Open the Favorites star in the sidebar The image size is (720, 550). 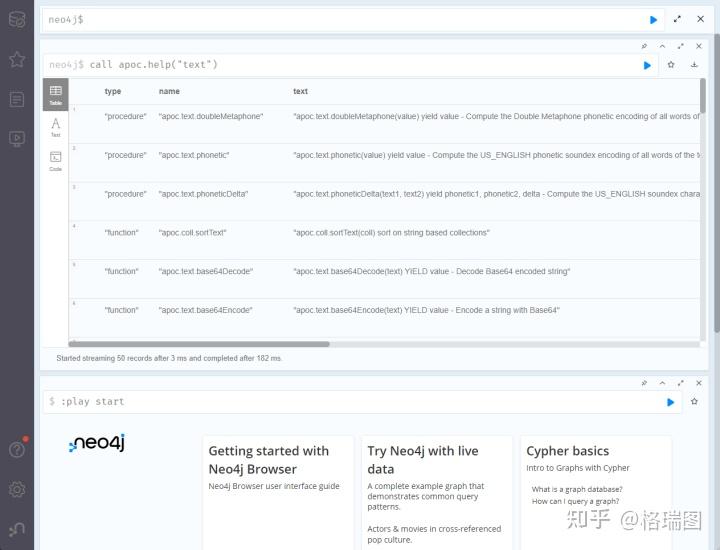click(17, 59)
